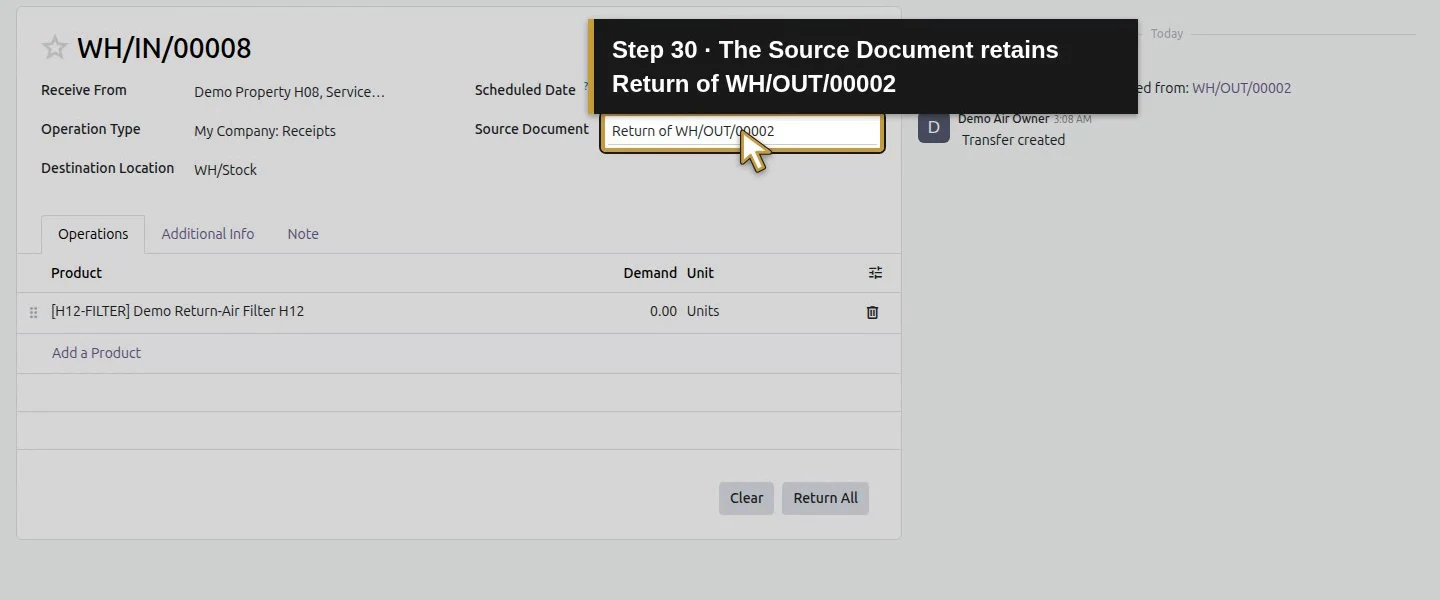Screen dimensions: 1440x600
Task: Click 'Transfer created' message text
Action: coord(1013,140)
